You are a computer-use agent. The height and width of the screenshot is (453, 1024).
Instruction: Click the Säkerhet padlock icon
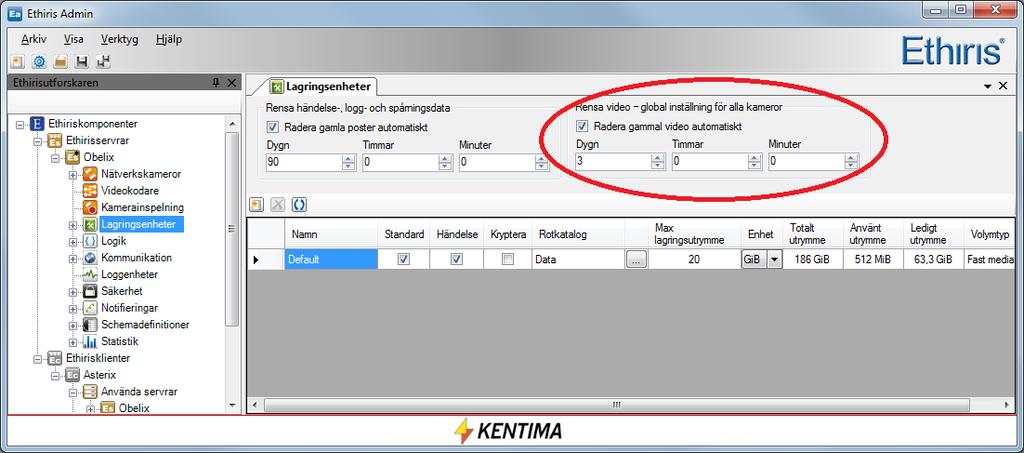click(x=90, y=291)
